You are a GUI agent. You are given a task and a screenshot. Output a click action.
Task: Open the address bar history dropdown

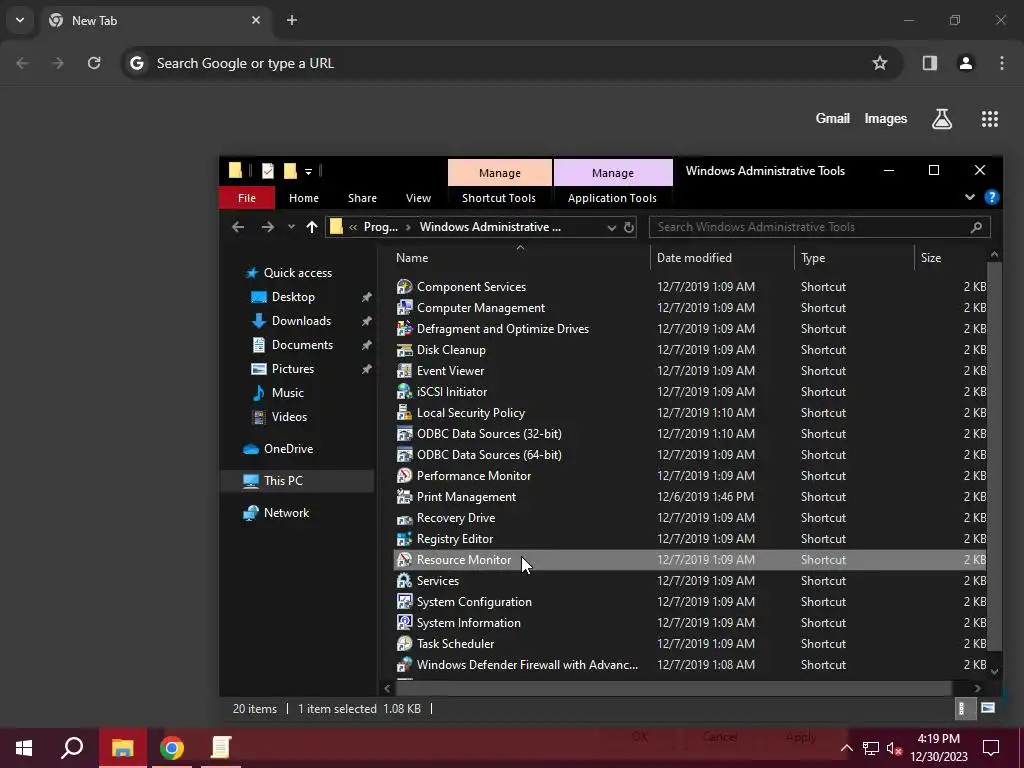pyautogui.click(x=611, y=227)
